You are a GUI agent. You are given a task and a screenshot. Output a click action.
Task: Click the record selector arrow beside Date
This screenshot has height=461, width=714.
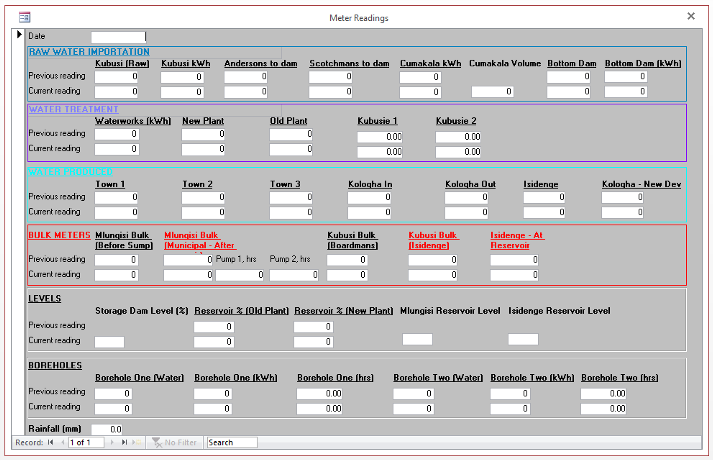point(19,35)
